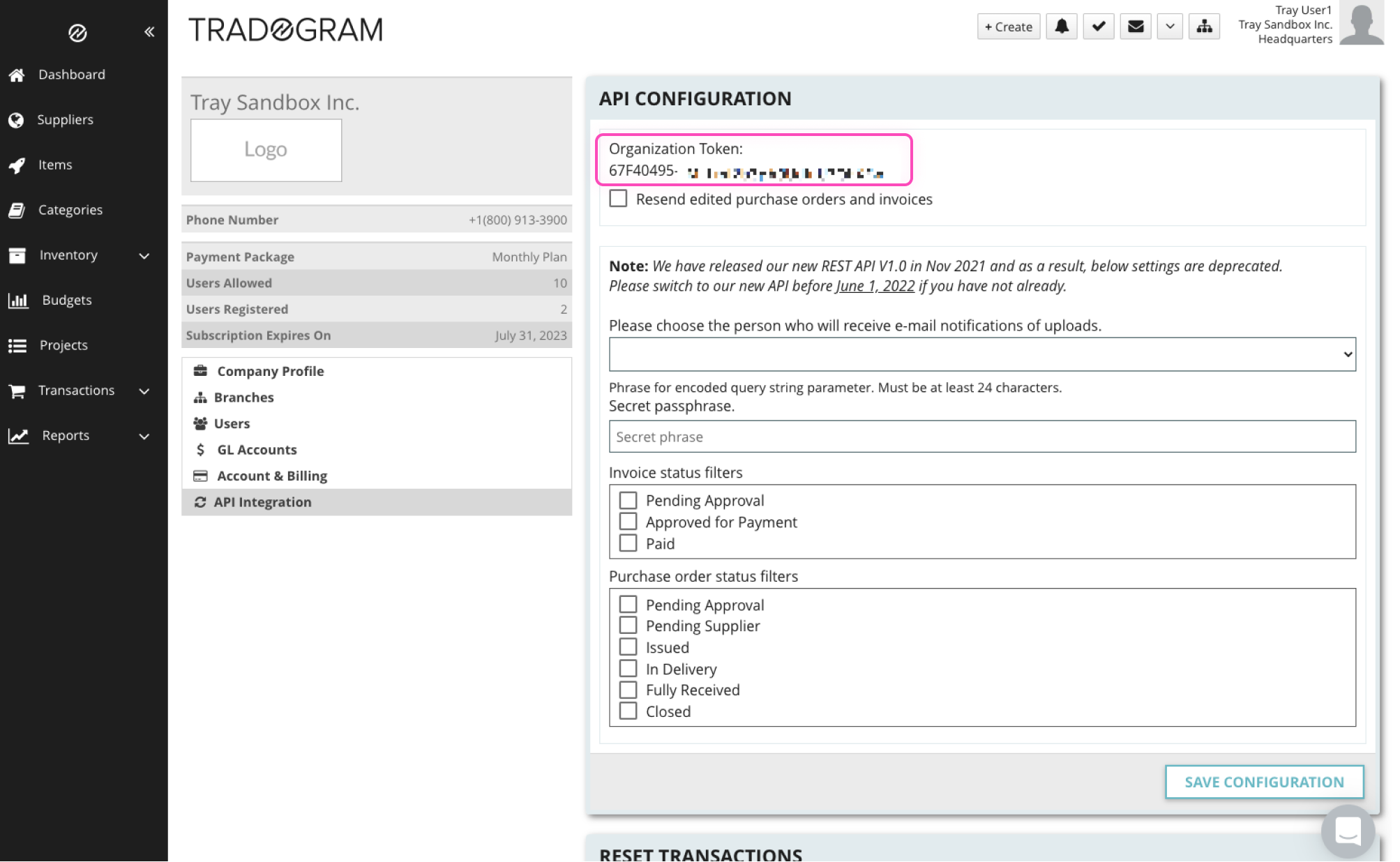Open the messages envelope icon
The height and width of the screenshot is (862, 1400).
[1136, 27]
